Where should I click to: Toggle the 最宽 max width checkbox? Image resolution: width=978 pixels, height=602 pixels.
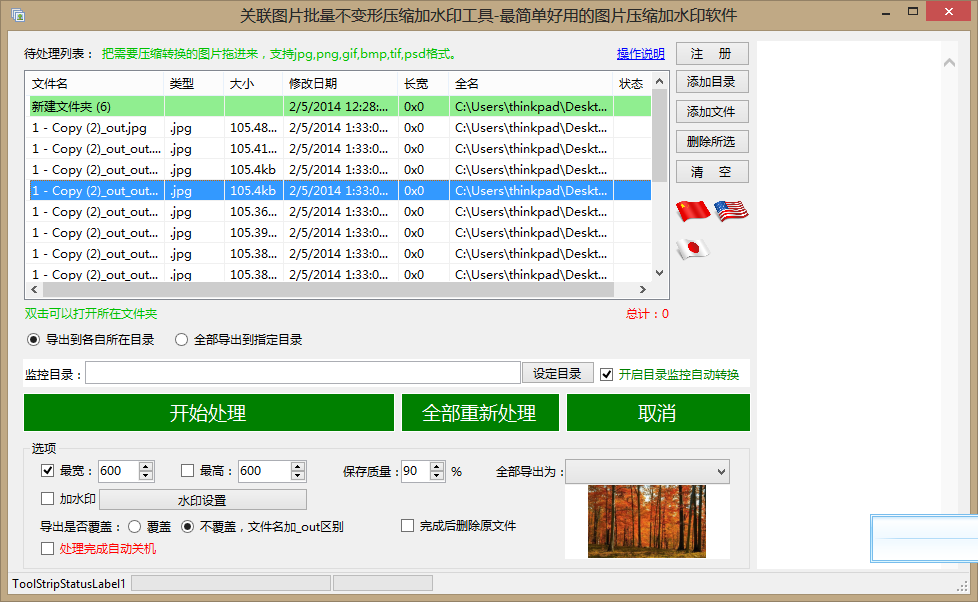click(47, 470)
